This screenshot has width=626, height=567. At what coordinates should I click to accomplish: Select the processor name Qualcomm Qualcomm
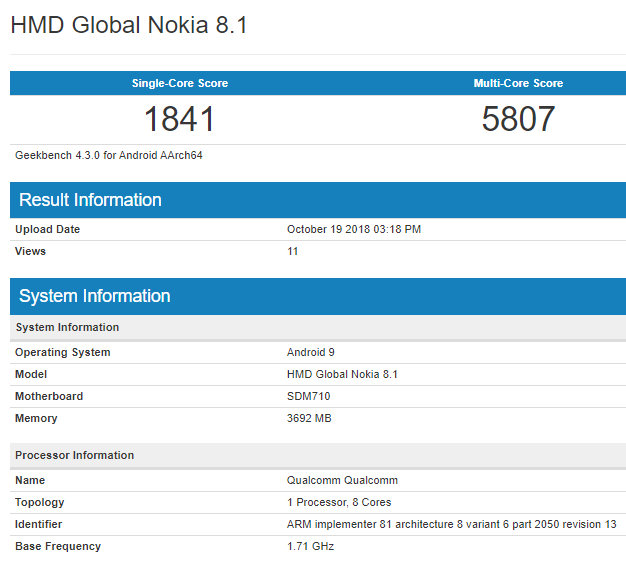click(342, 480)
